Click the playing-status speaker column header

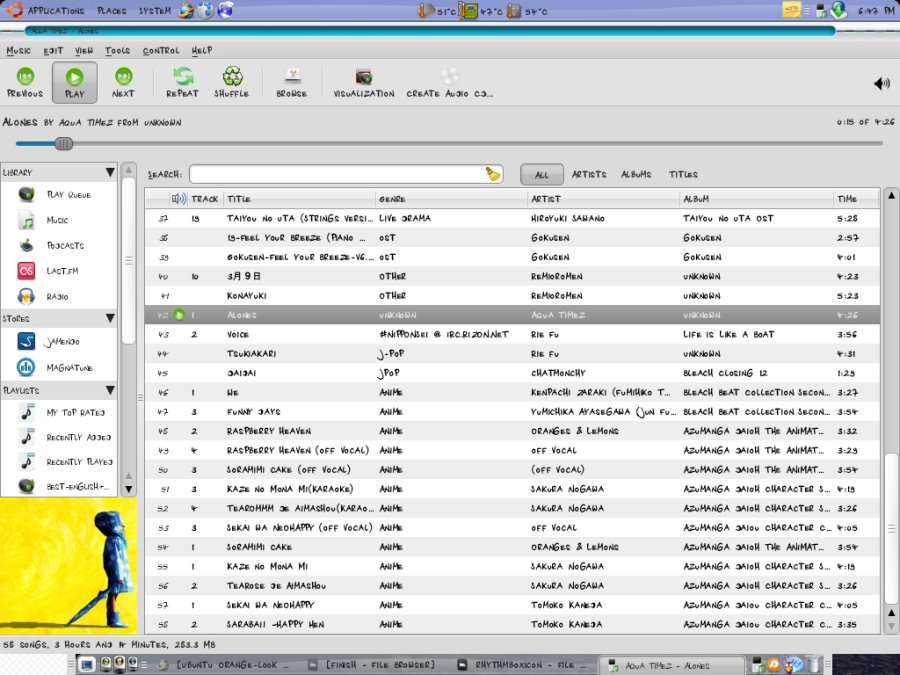point(179,199)
